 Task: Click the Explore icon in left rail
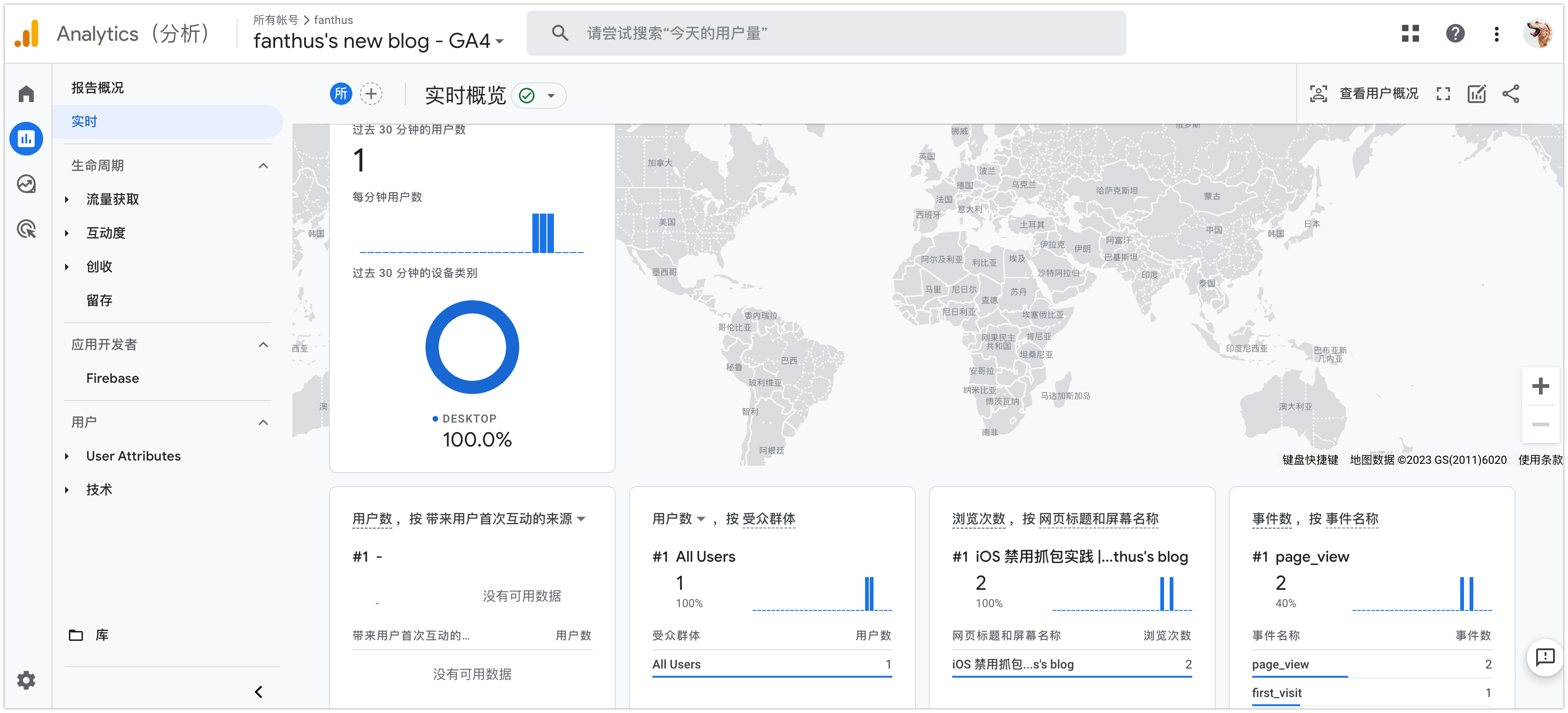26,184
